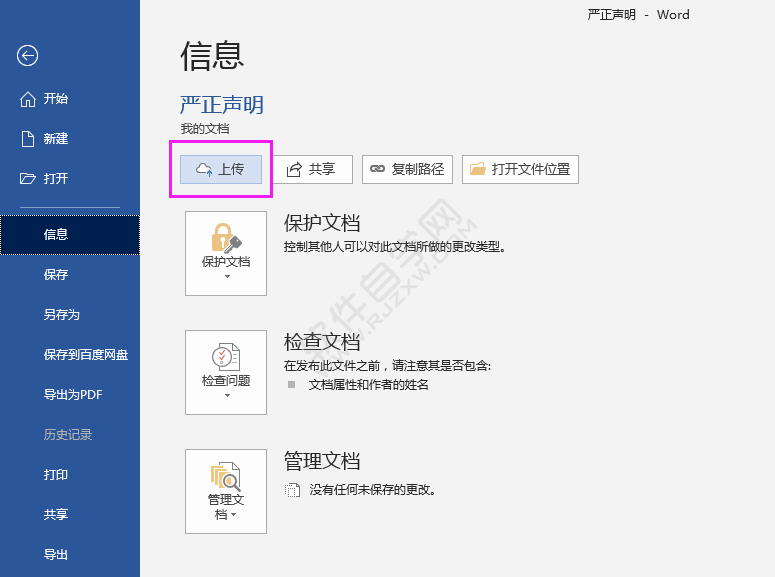
Task: Click the share arrow icon in 共享 button
Action: tap(294, 170)
